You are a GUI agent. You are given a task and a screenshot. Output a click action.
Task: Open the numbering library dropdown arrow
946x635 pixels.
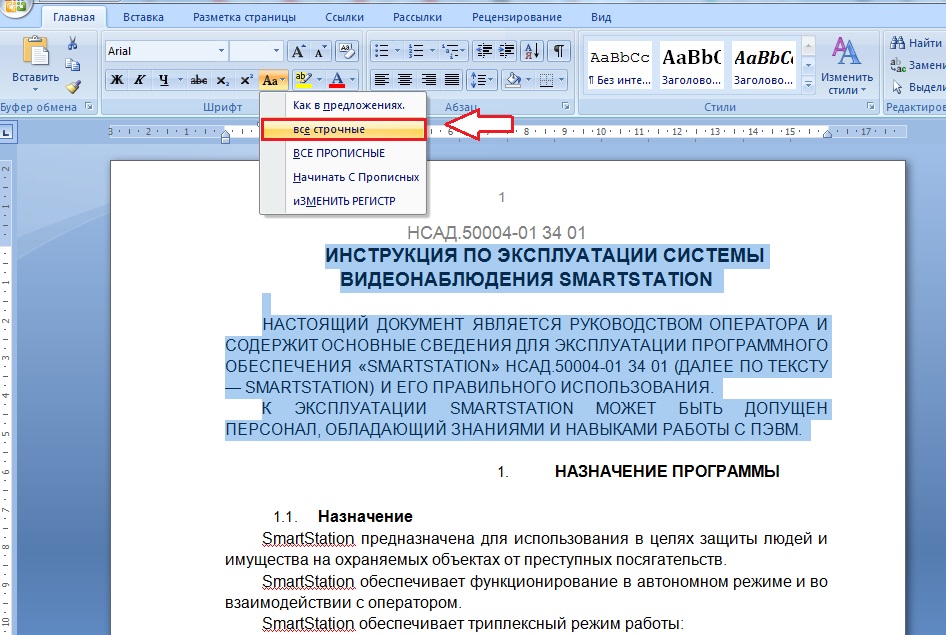pos(432,51)
